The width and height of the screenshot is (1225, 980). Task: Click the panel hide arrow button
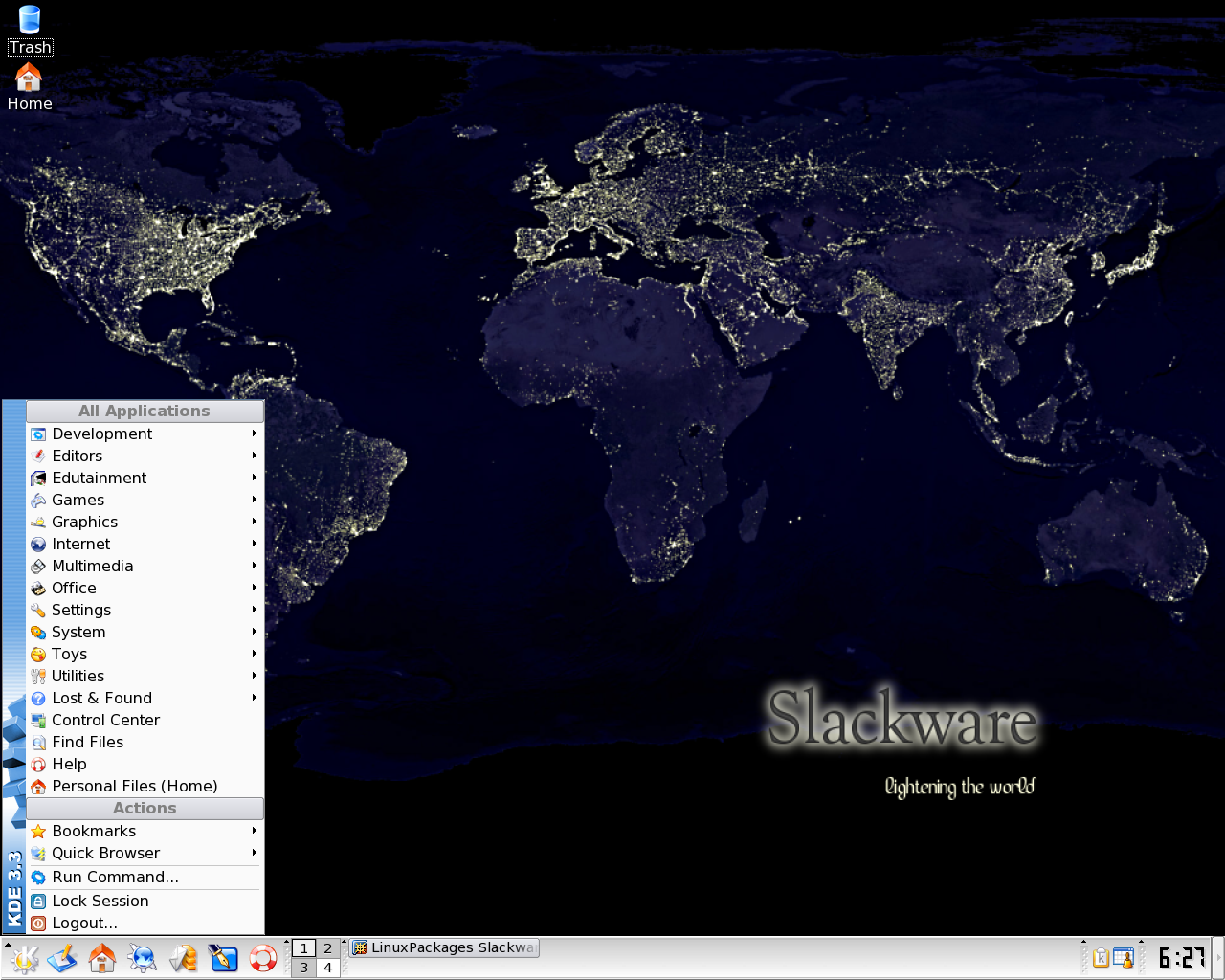[1219, 958]
